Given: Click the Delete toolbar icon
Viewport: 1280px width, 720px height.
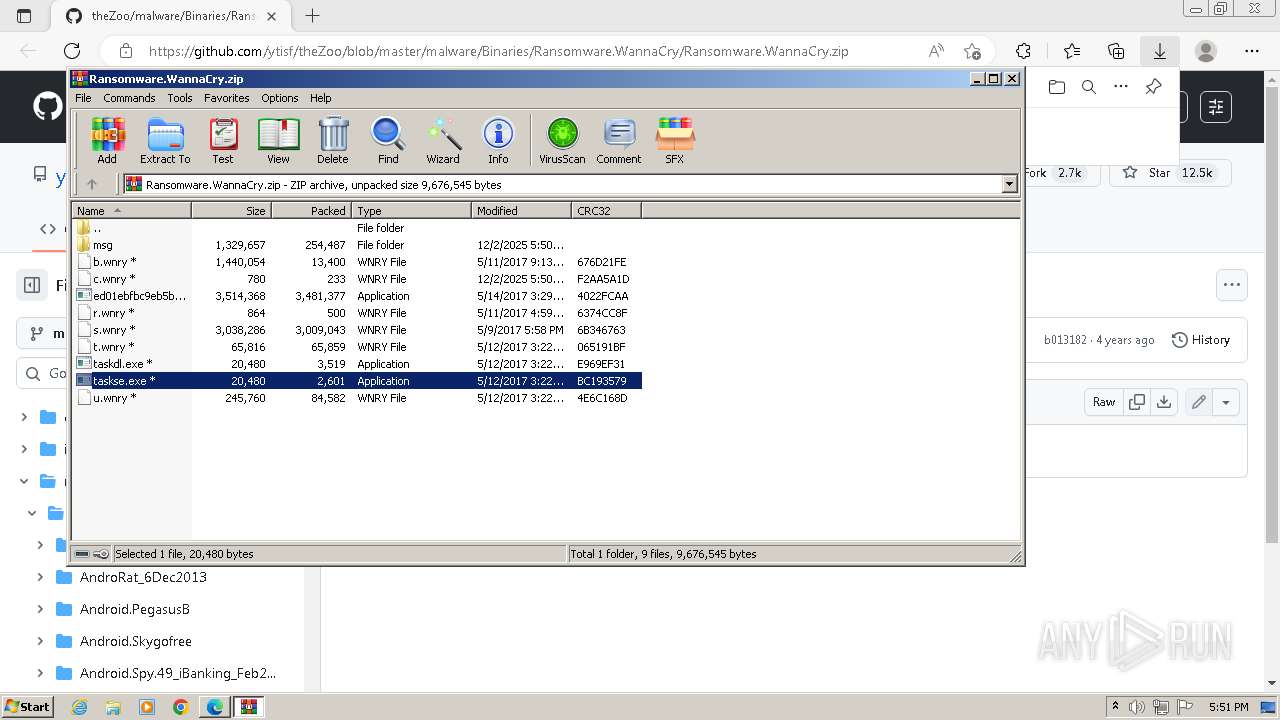Looking at the screenshot, I should (333, 140).
